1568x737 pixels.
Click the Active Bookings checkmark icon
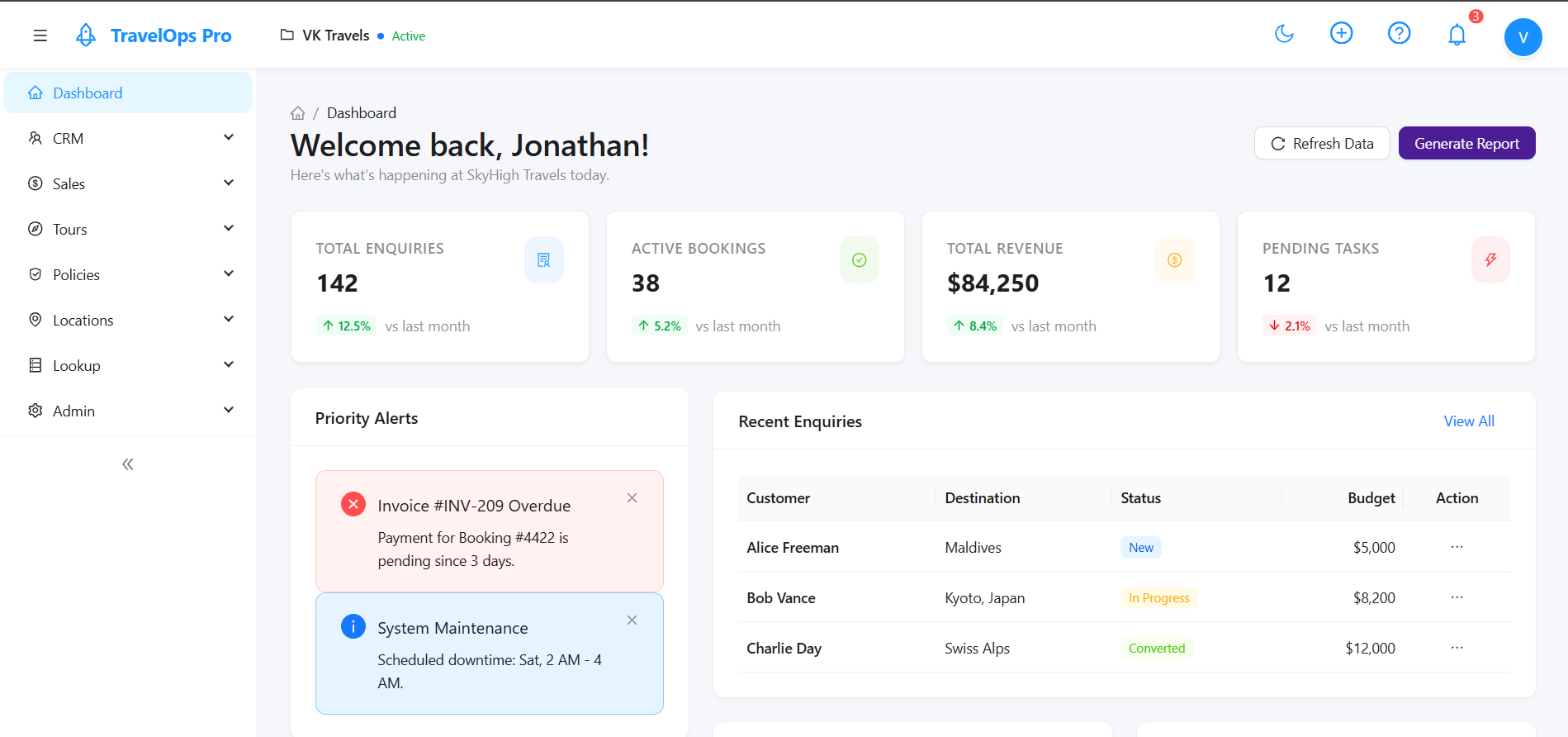click(860, 260)
